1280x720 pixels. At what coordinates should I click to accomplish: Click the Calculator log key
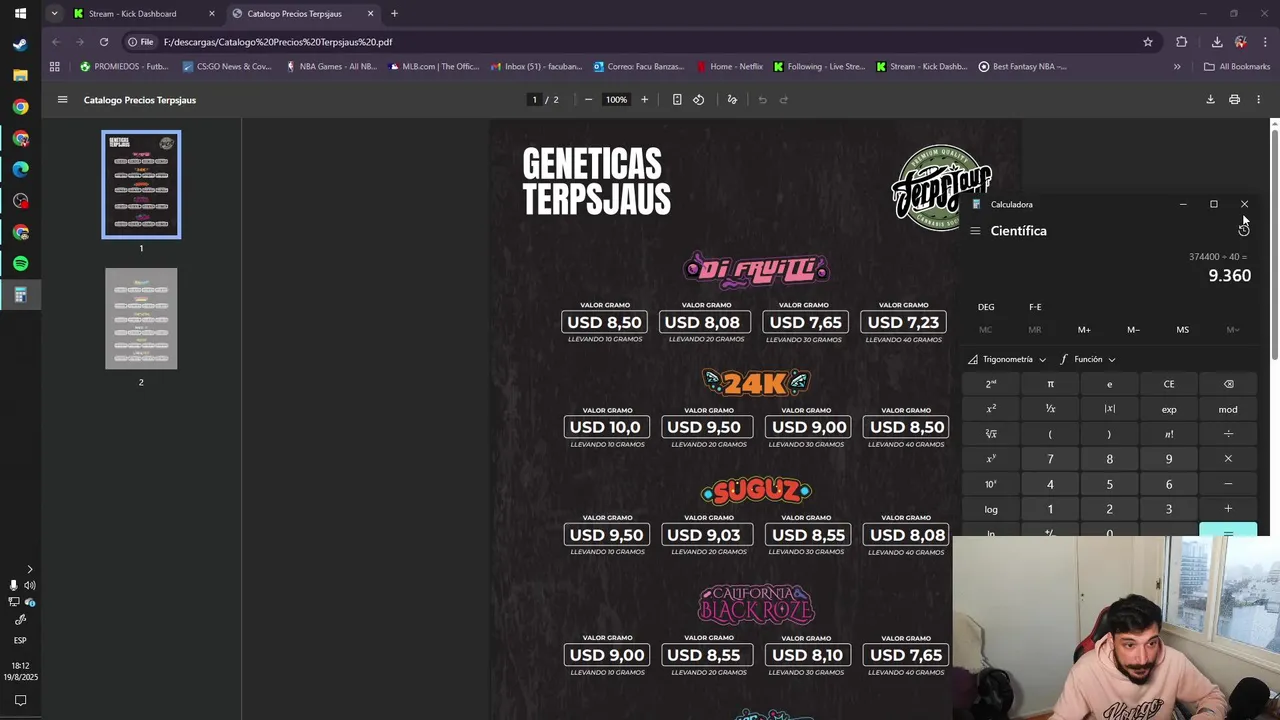(x=991, y=509)
